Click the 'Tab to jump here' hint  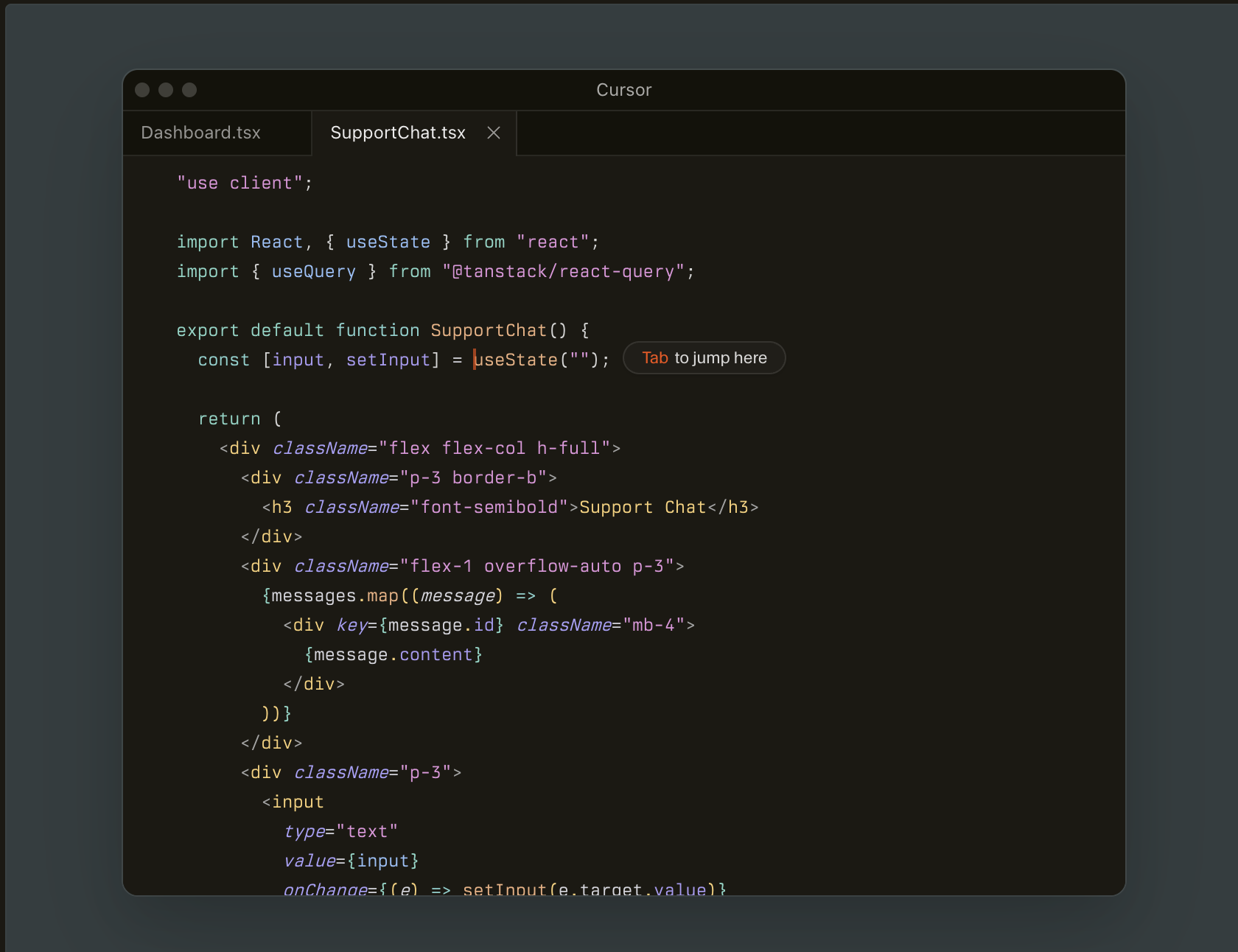[704, 358]
